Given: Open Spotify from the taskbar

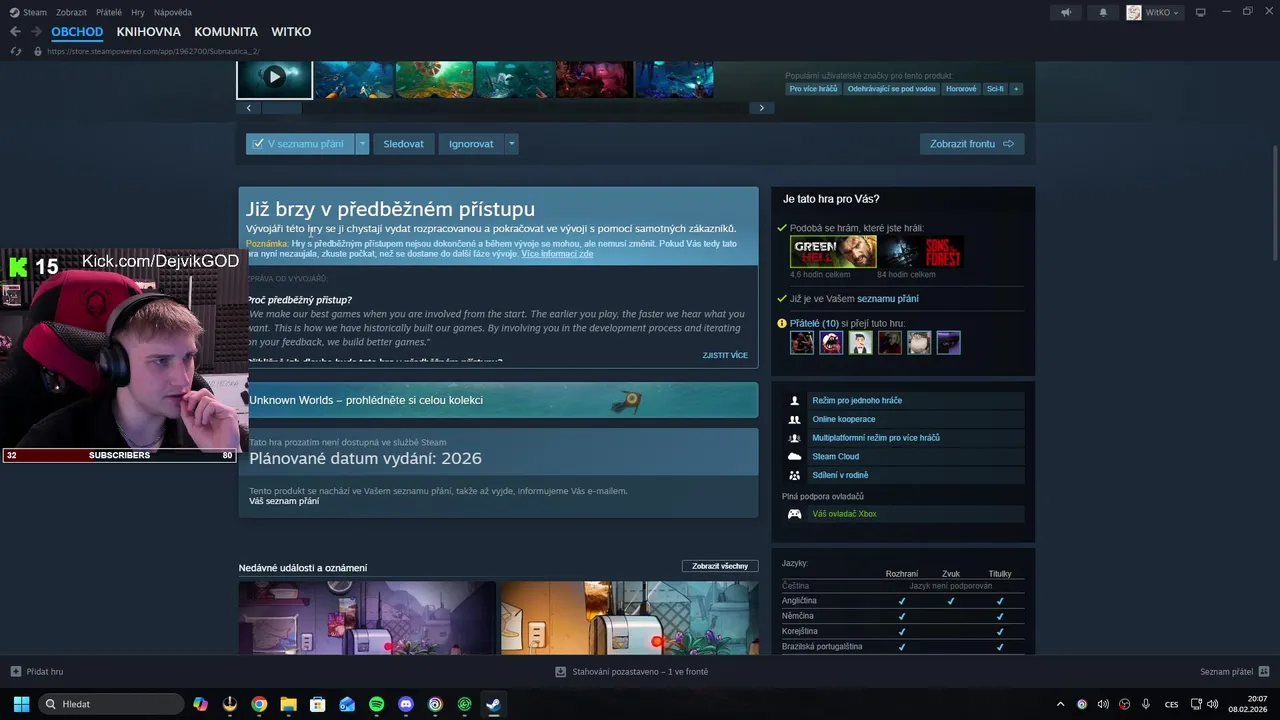Looking at the screenshot, I should [x=376, y=704].
